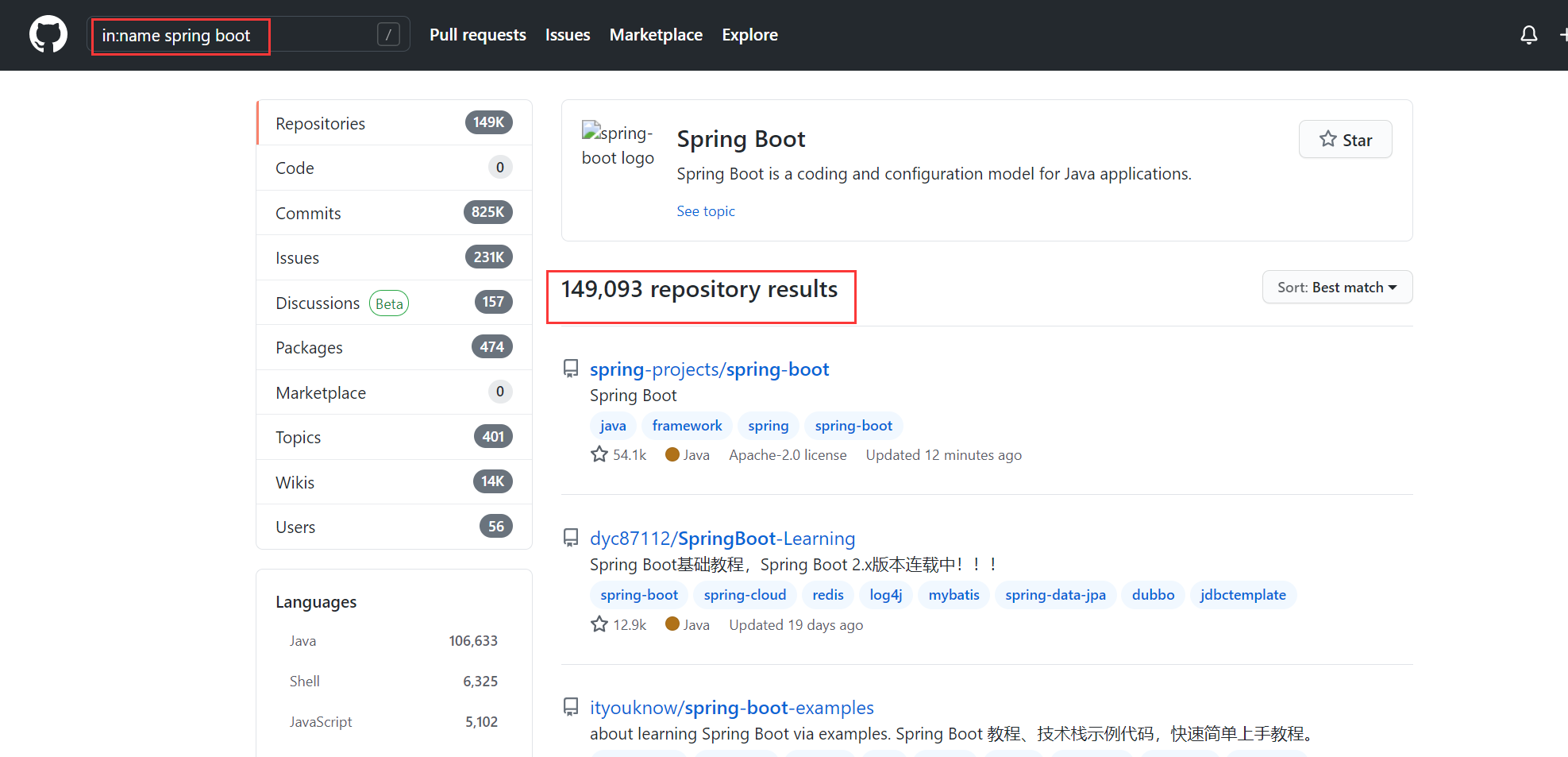Filter by Shell language
Screen dimensions: 1568x757
coord(394,682)
